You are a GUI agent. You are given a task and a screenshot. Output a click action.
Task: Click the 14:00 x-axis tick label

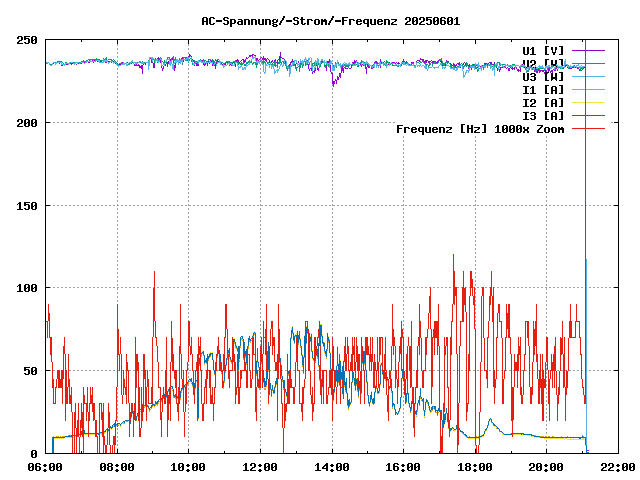[332, 467]
